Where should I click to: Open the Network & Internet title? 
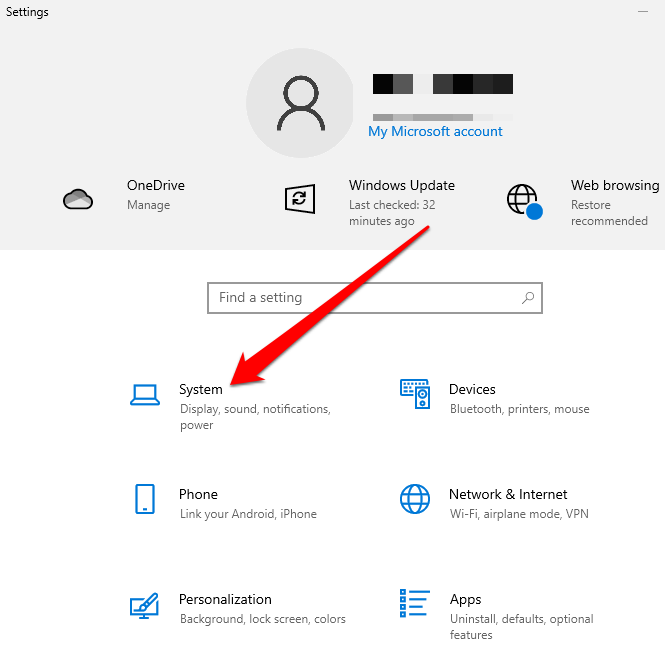click(x=508, y=494)
